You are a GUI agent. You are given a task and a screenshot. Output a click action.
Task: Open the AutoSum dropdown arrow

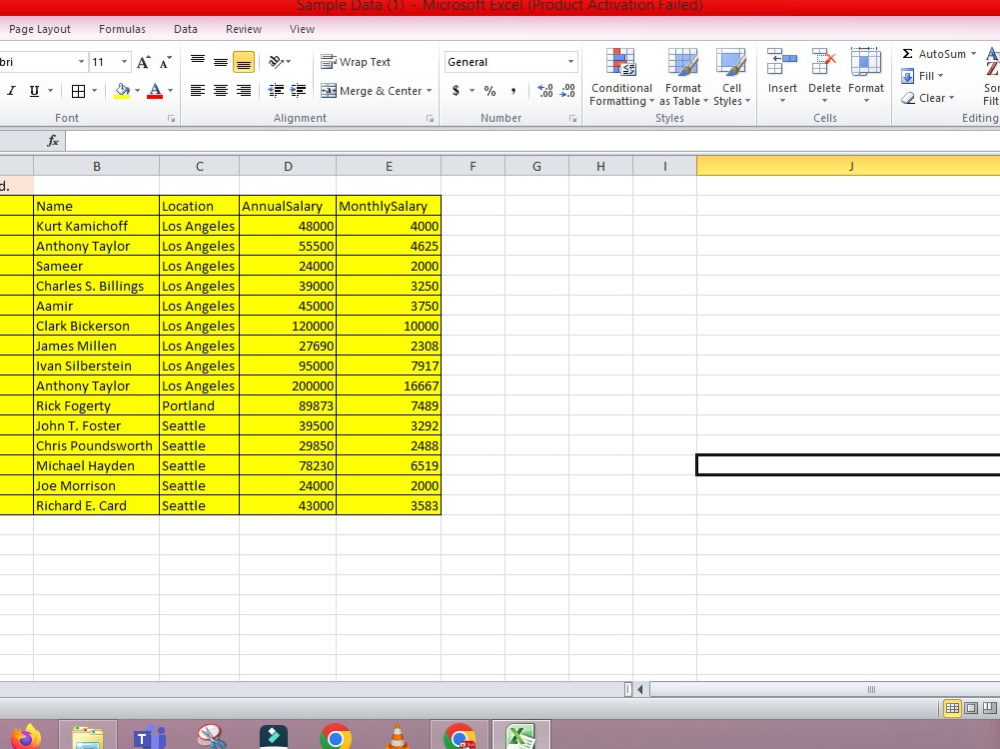pos(973,54)
